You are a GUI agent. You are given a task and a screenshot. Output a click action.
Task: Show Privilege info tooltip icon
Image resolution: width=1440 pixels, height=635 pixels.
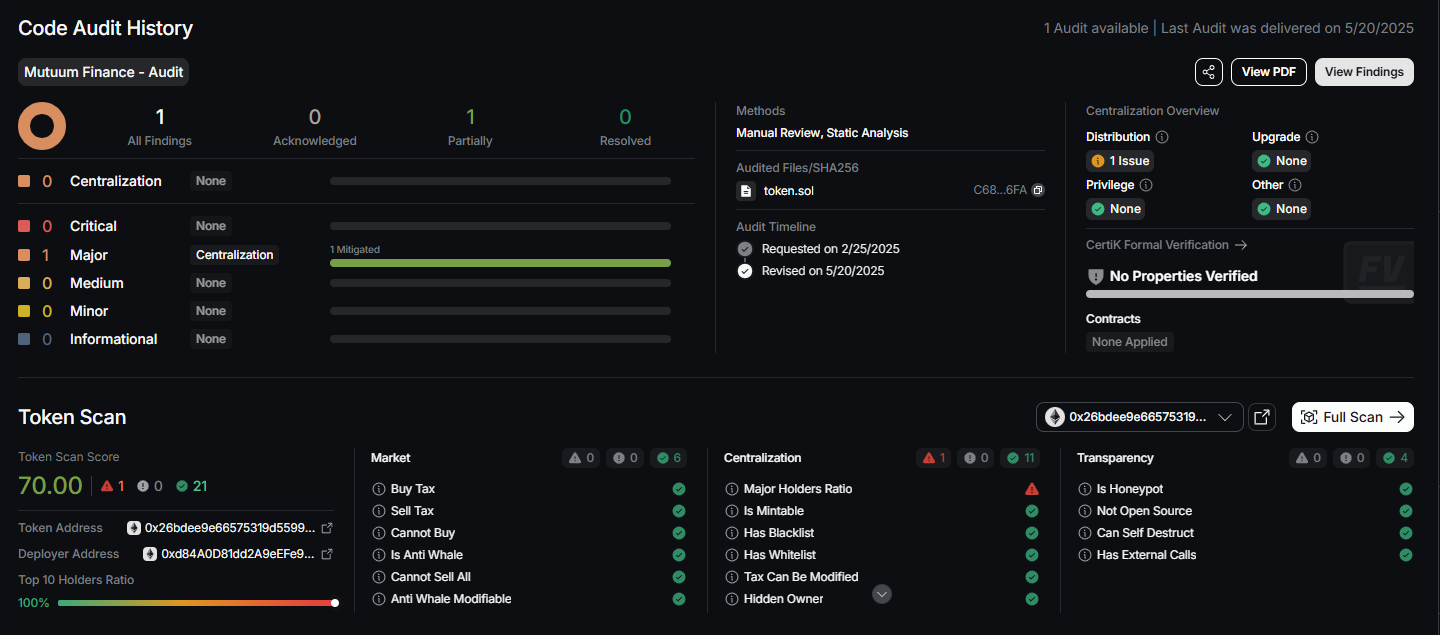pos(1146,185)
